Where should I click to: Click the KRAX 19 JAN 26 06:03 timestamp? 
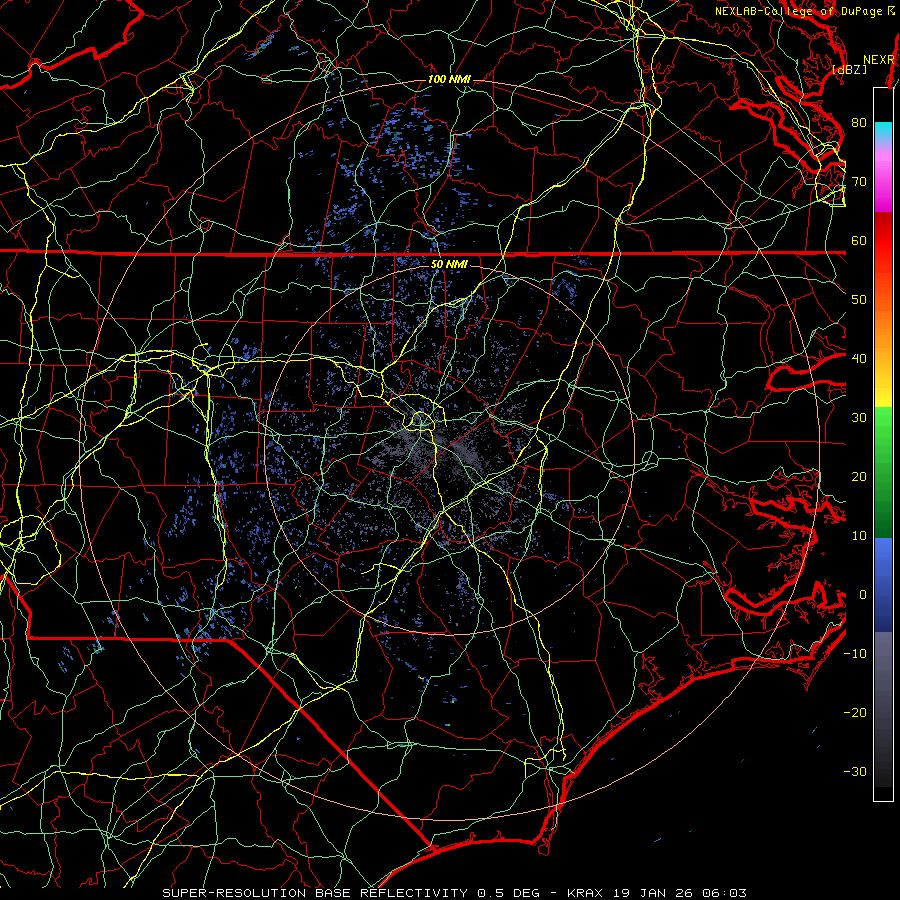657,893
